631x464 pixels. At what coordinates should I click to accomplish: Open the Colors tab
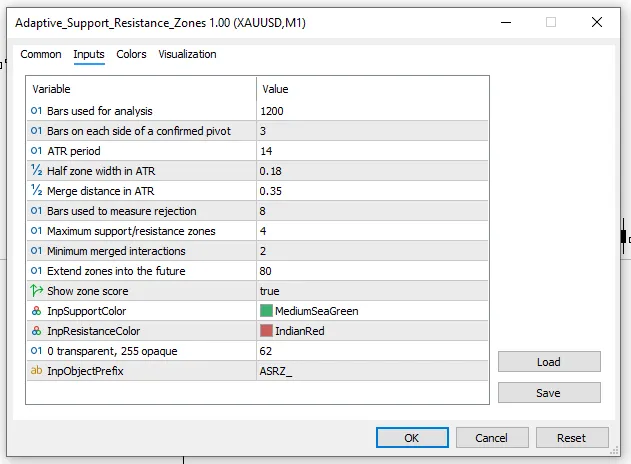(131, 54)
